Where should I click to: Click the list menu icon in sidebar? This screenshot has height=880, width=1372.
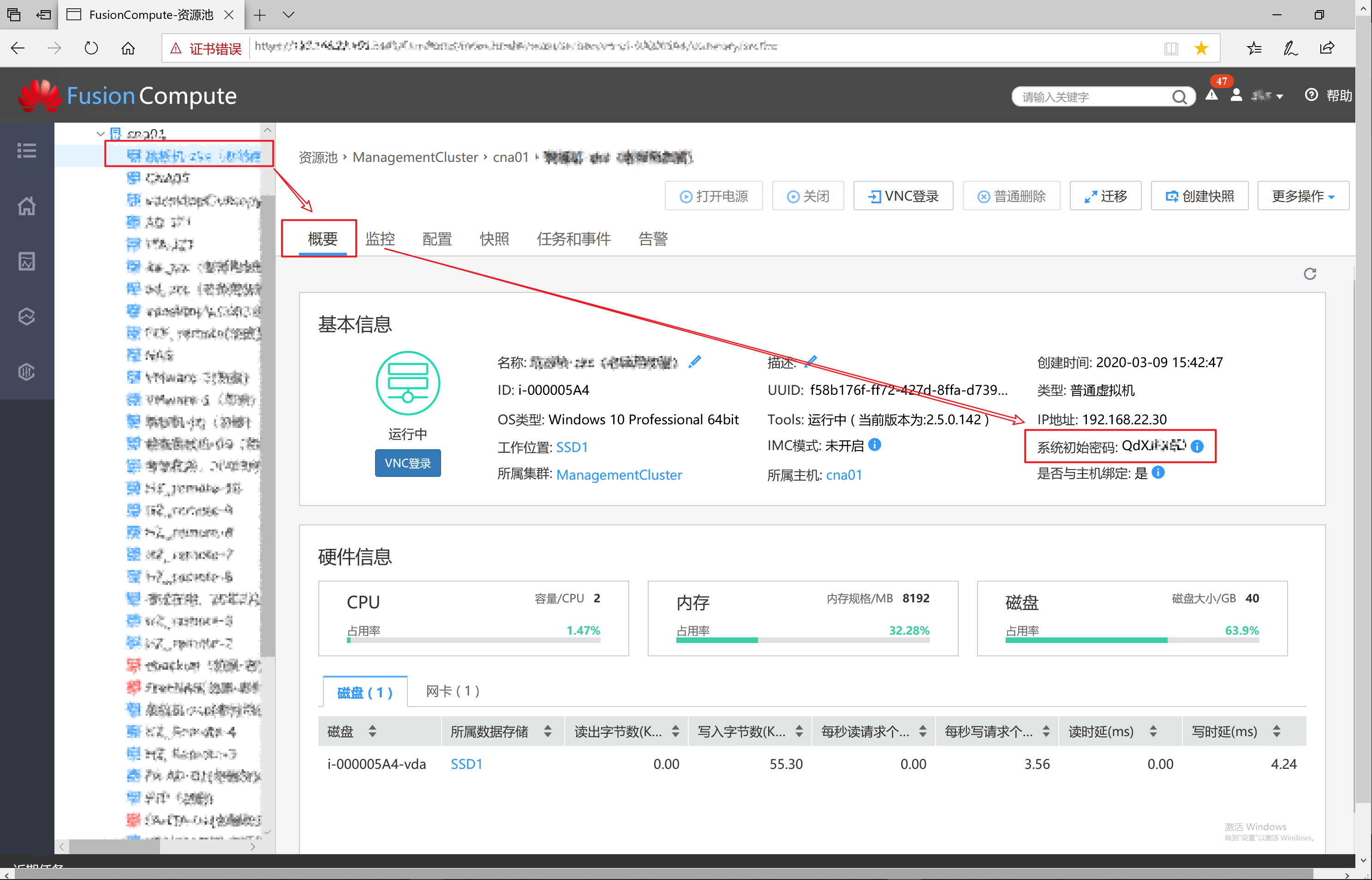click(26, 150)
